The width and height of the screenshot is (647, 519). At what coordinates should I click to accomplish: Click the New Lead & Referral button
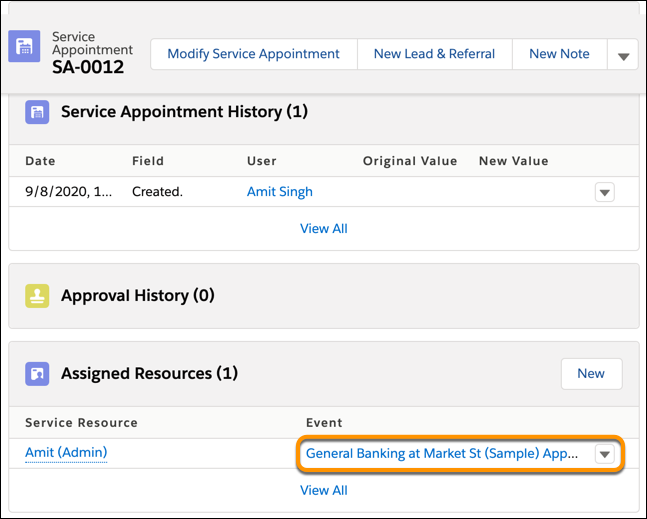point(434,54)
